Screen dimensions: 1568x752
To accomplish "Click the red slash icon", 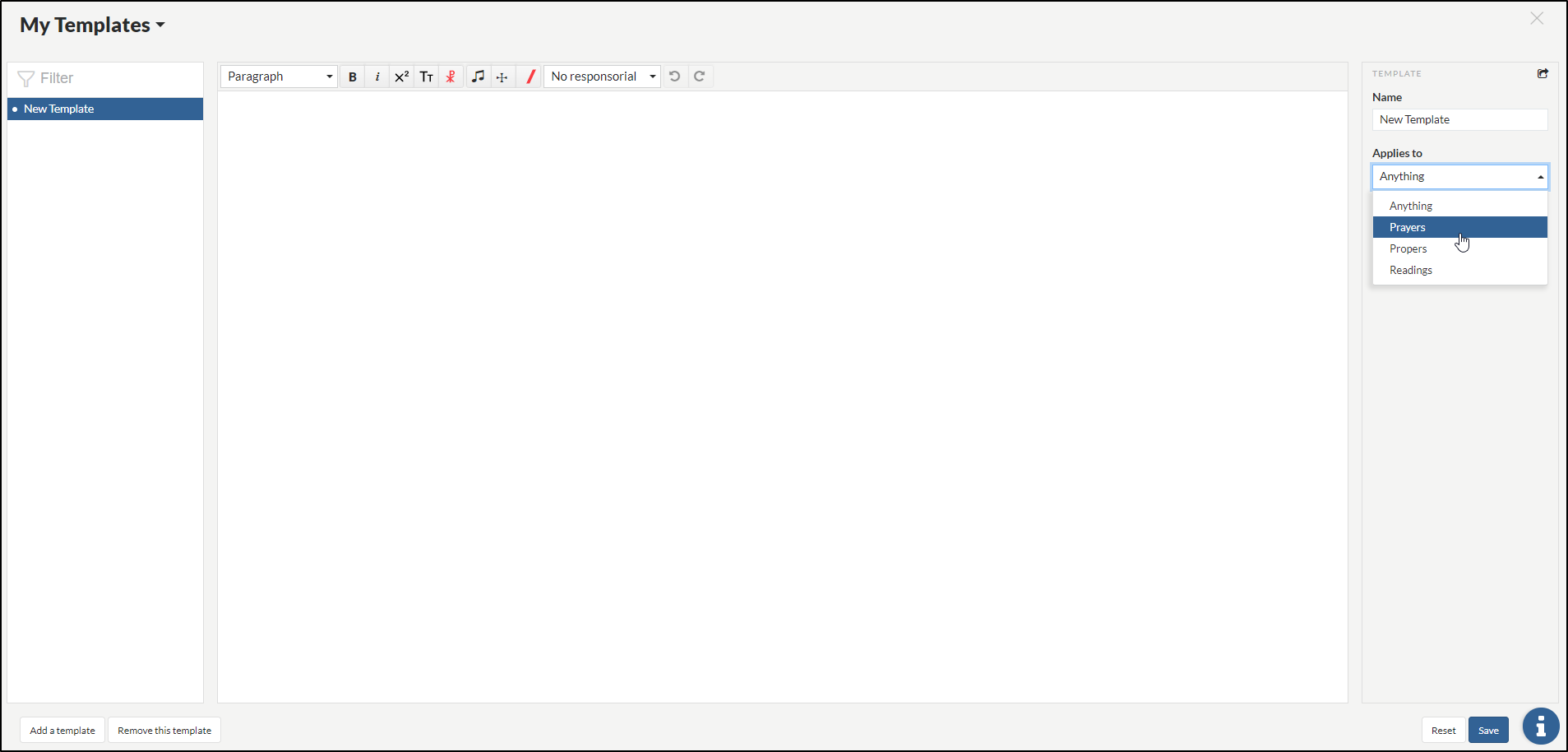I will point(530,77).
